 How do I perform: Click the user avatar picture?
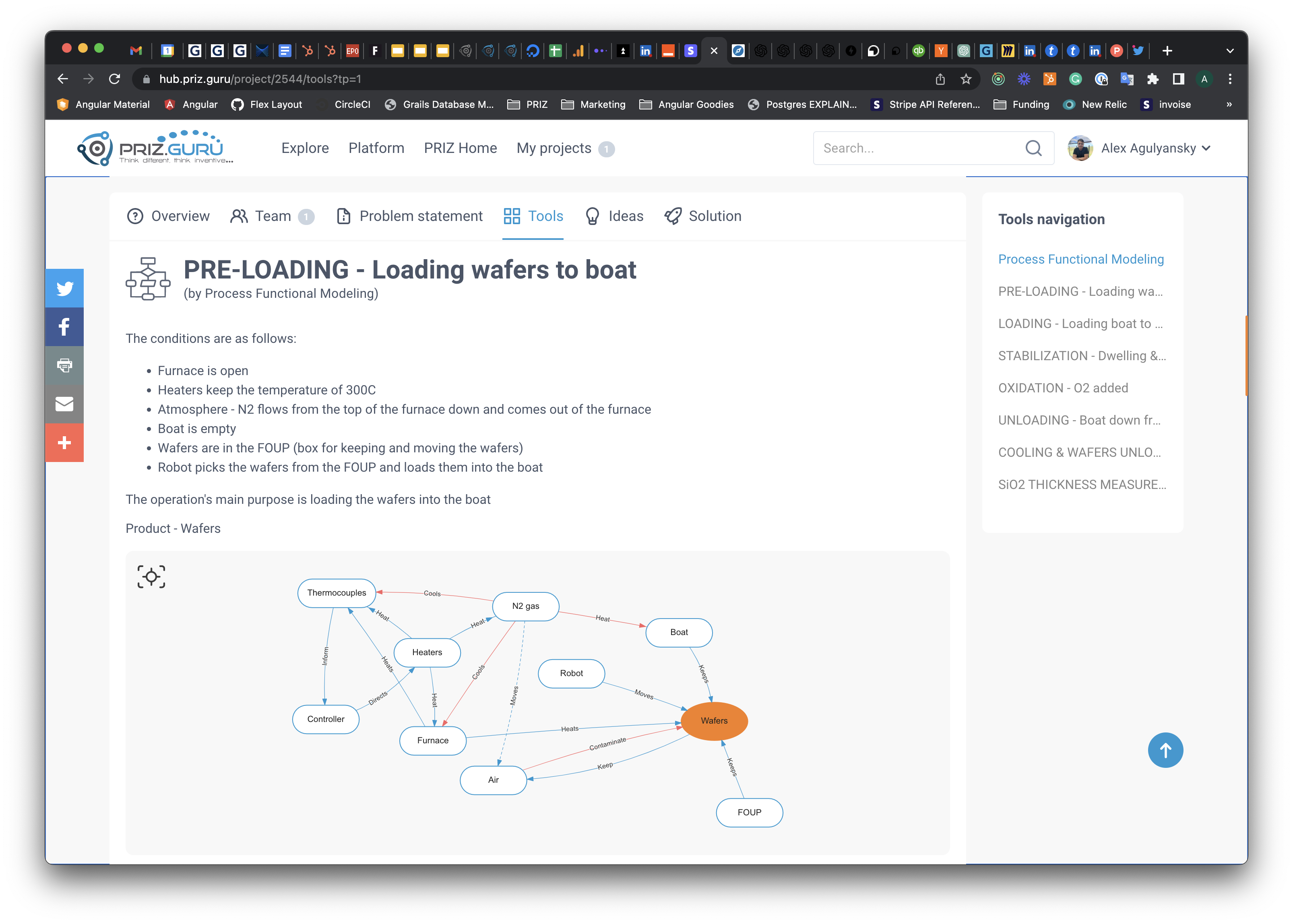(x=1080, y=148)
